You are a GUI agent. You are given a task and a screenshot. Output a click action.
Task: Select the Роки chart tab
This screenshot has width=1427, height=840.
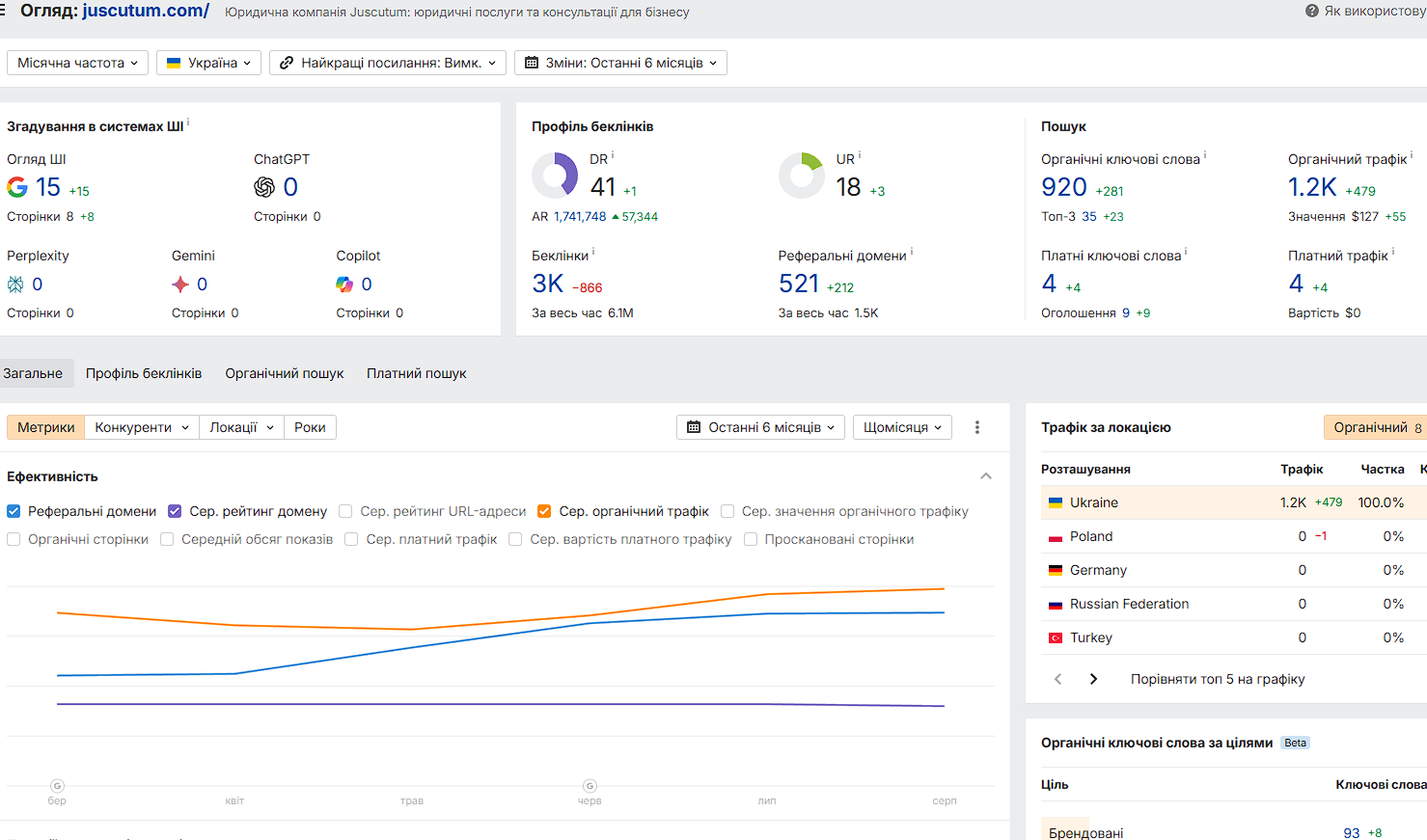pyautogui.click(x=310, y=427)
